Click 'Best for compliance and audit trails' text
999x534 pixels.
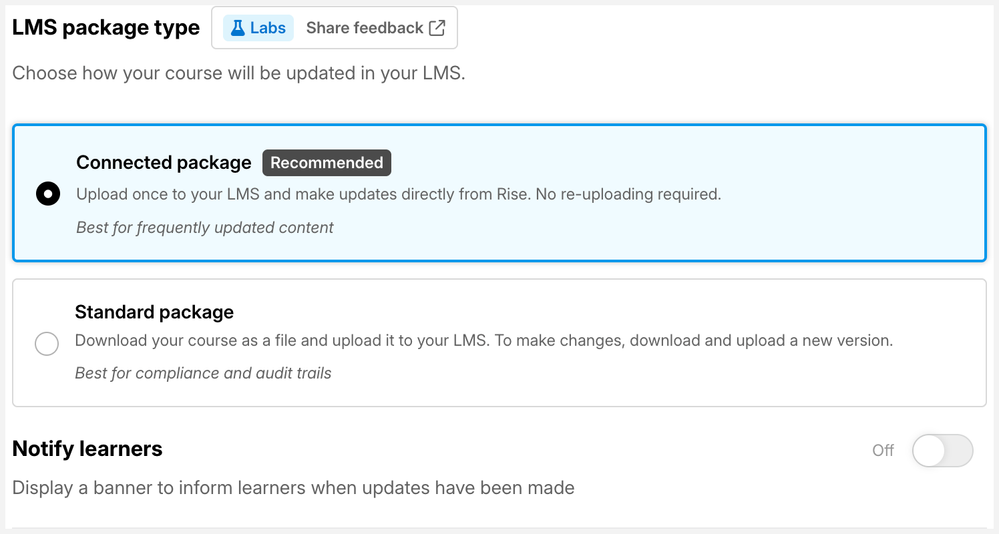point(203,373)
